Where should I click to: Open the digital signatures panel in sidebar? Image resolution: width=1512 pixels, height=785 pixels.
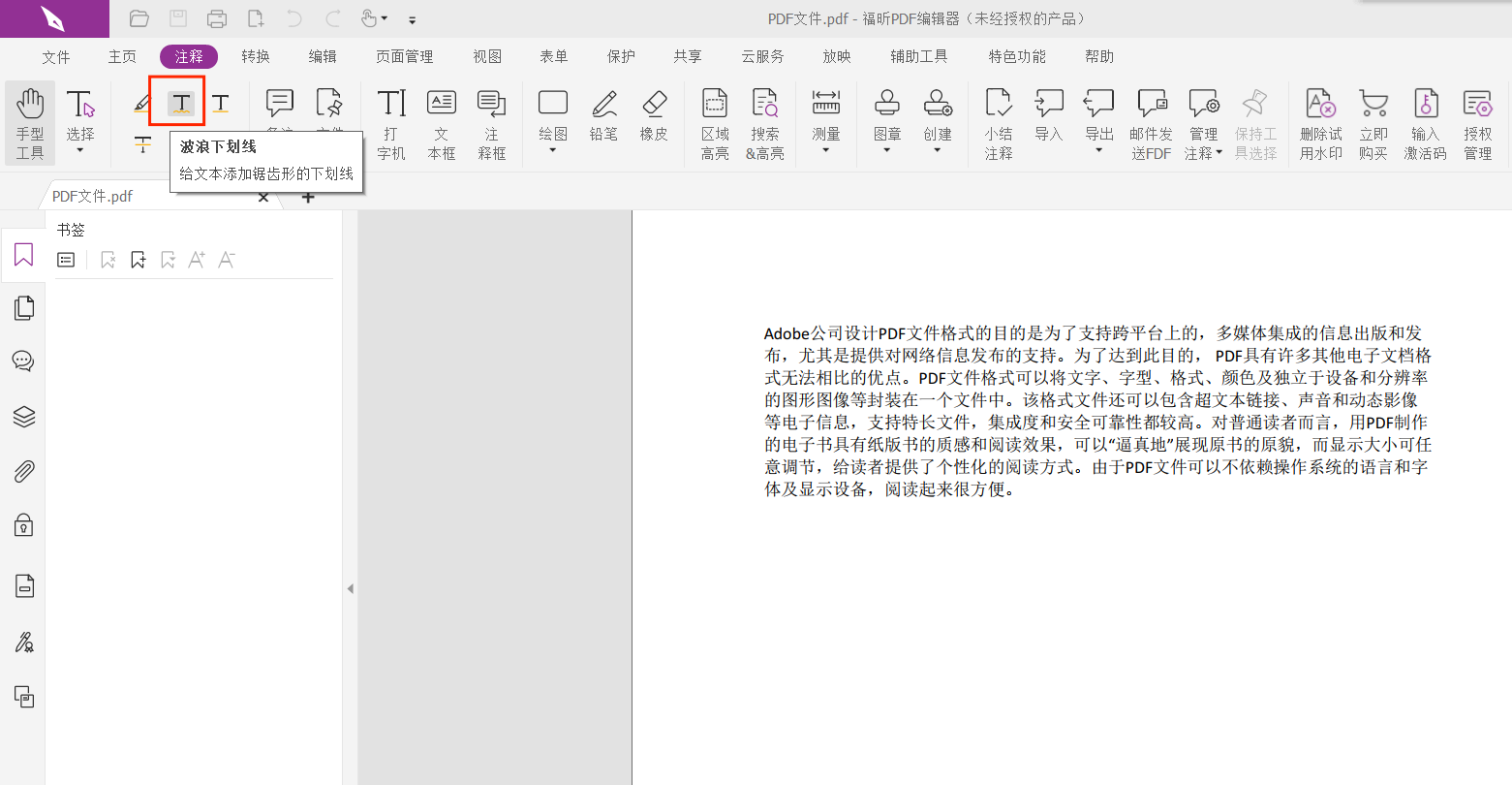coord(23,642)
